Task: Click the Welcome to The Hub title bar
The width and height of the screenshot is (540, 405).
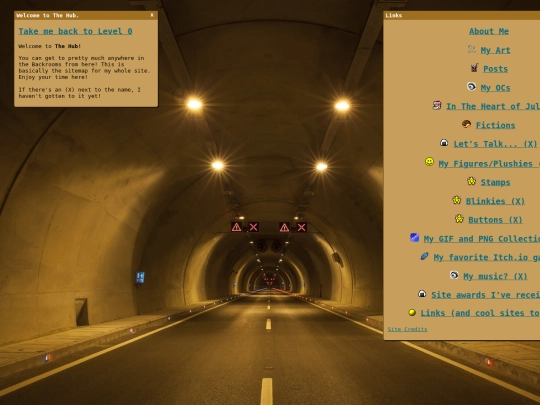Action: (x=86, y=15)
